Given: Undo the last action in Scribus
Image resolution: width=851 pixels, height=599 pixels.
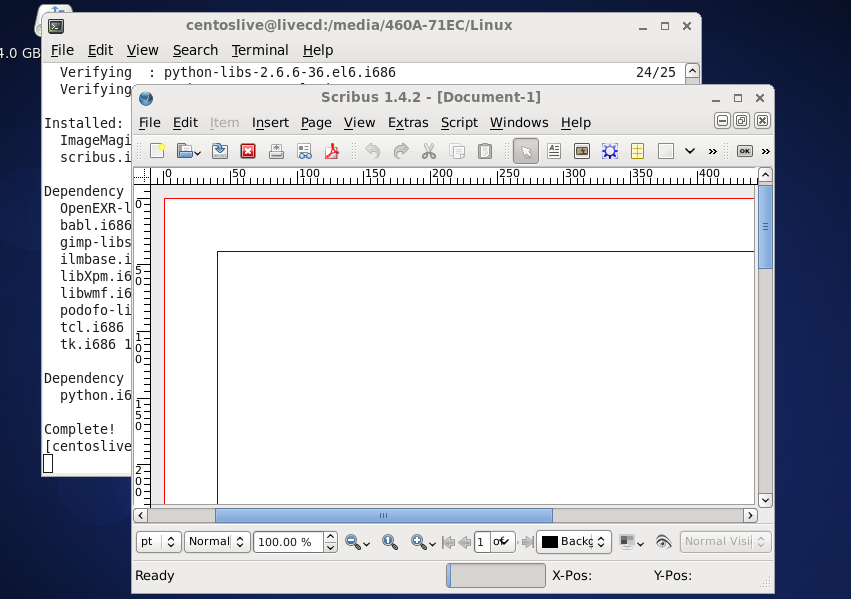Looking at the screenshot, I should tap(372, 151).
